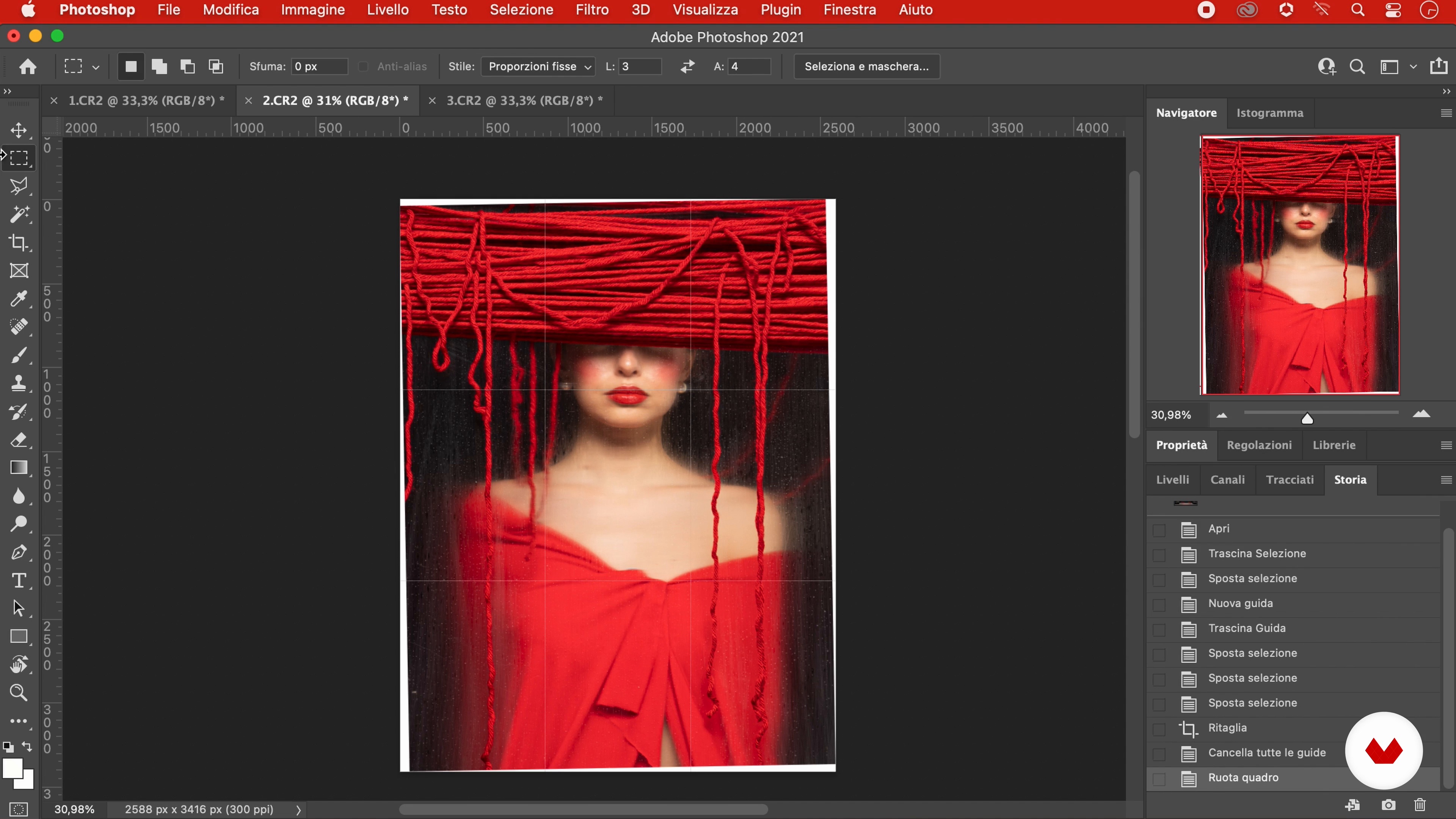
Task: Open the Filtro menu
Action: 592,9
